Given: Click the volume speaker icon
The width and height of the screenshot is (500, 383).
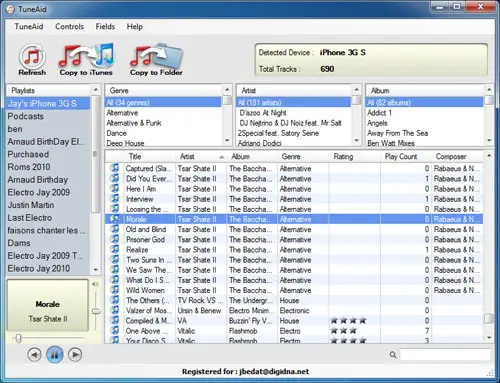Looking at the screenshot, I should (x=95, y=284).
